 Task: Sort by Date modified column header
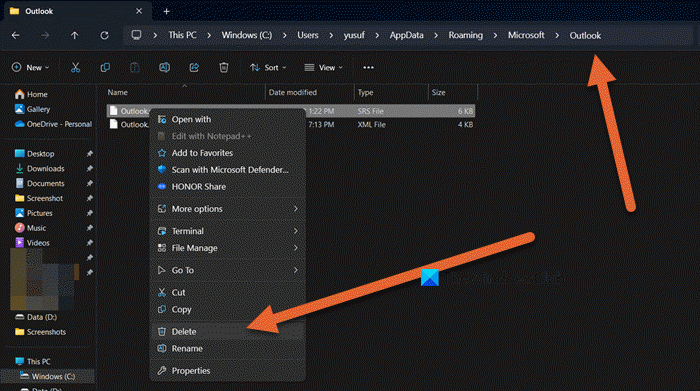point(293,92)
